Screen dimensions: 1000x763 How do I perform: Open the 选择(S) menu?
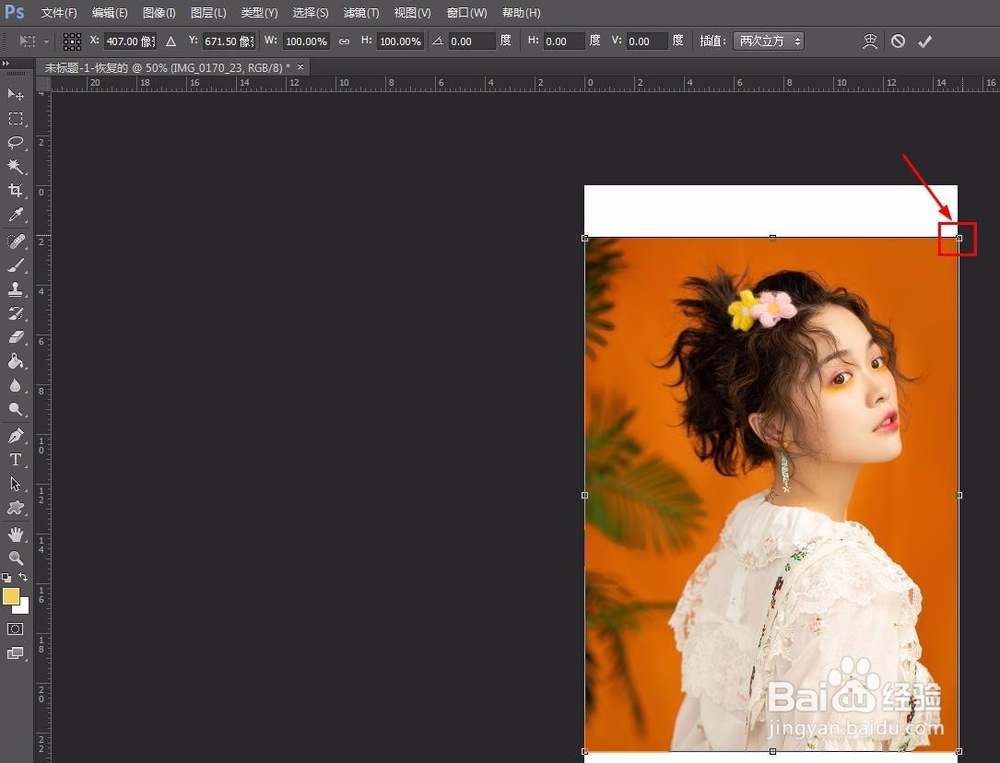pos(311,13)
